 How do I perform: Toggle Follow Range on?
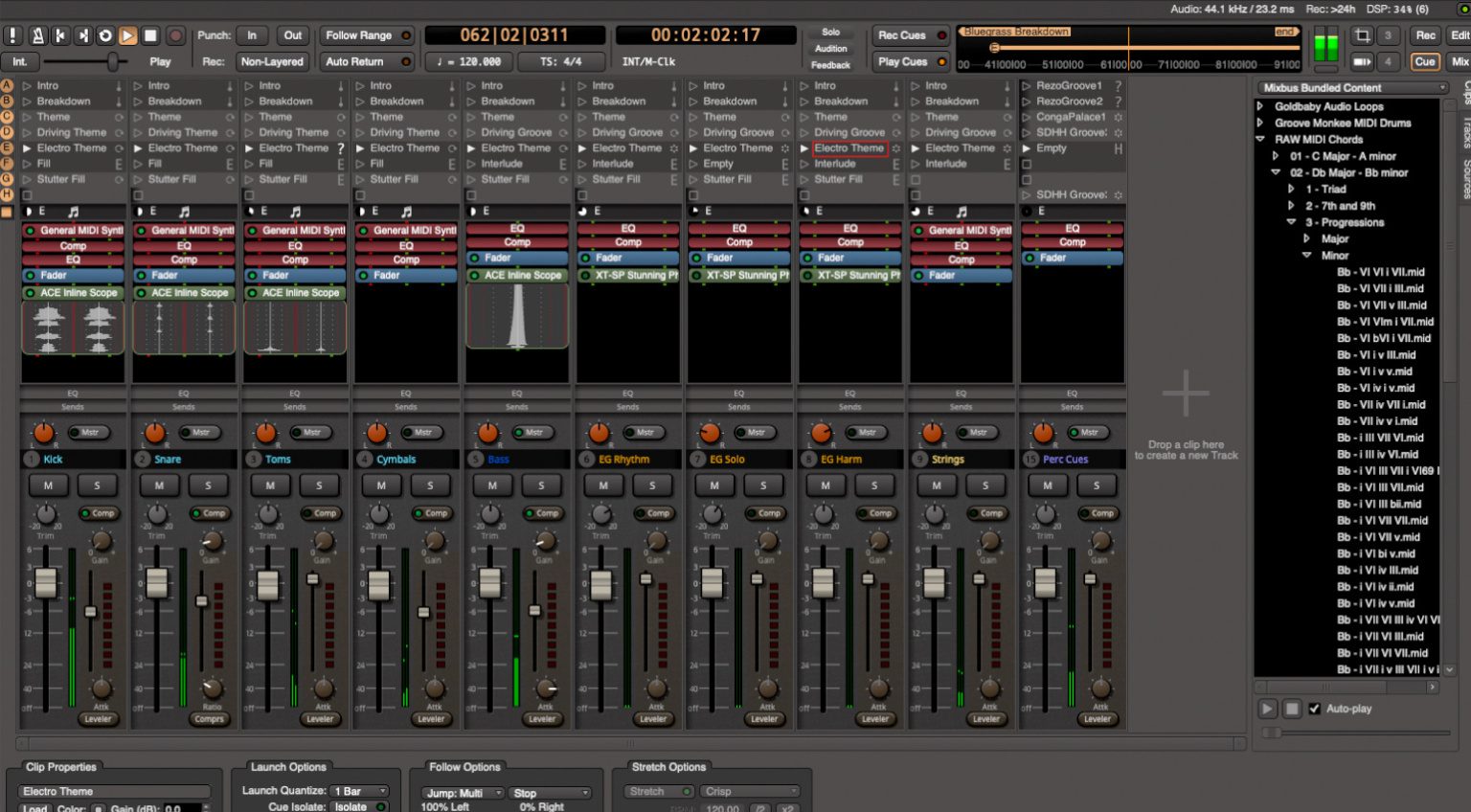[x=365, y=34]
